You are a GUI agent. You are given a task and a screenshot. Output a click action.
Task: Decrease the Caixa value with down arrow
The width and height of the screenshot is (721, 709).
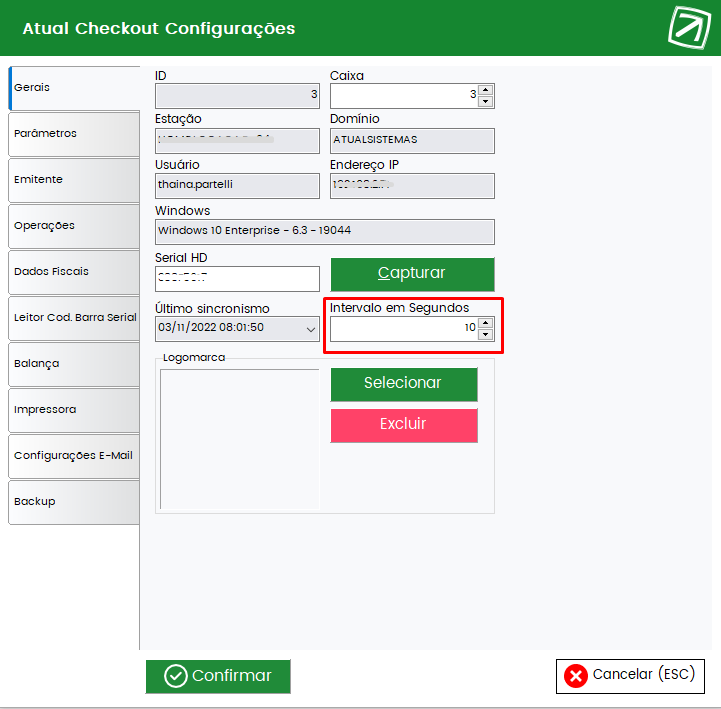486,101
